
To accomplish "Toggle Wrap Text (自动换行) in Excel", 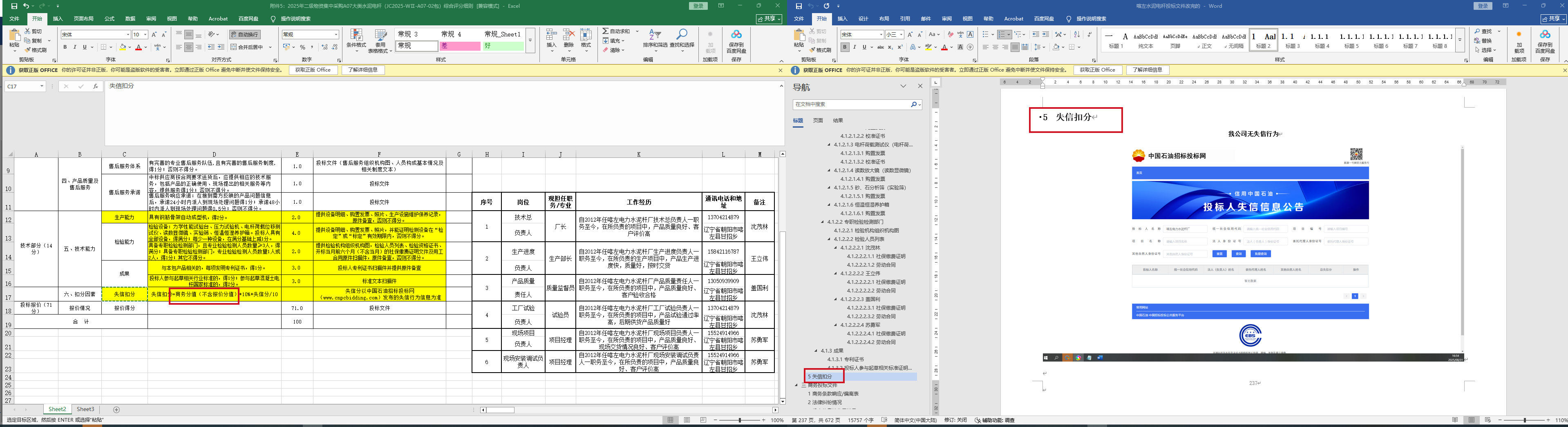I will [x=245, y=35].
